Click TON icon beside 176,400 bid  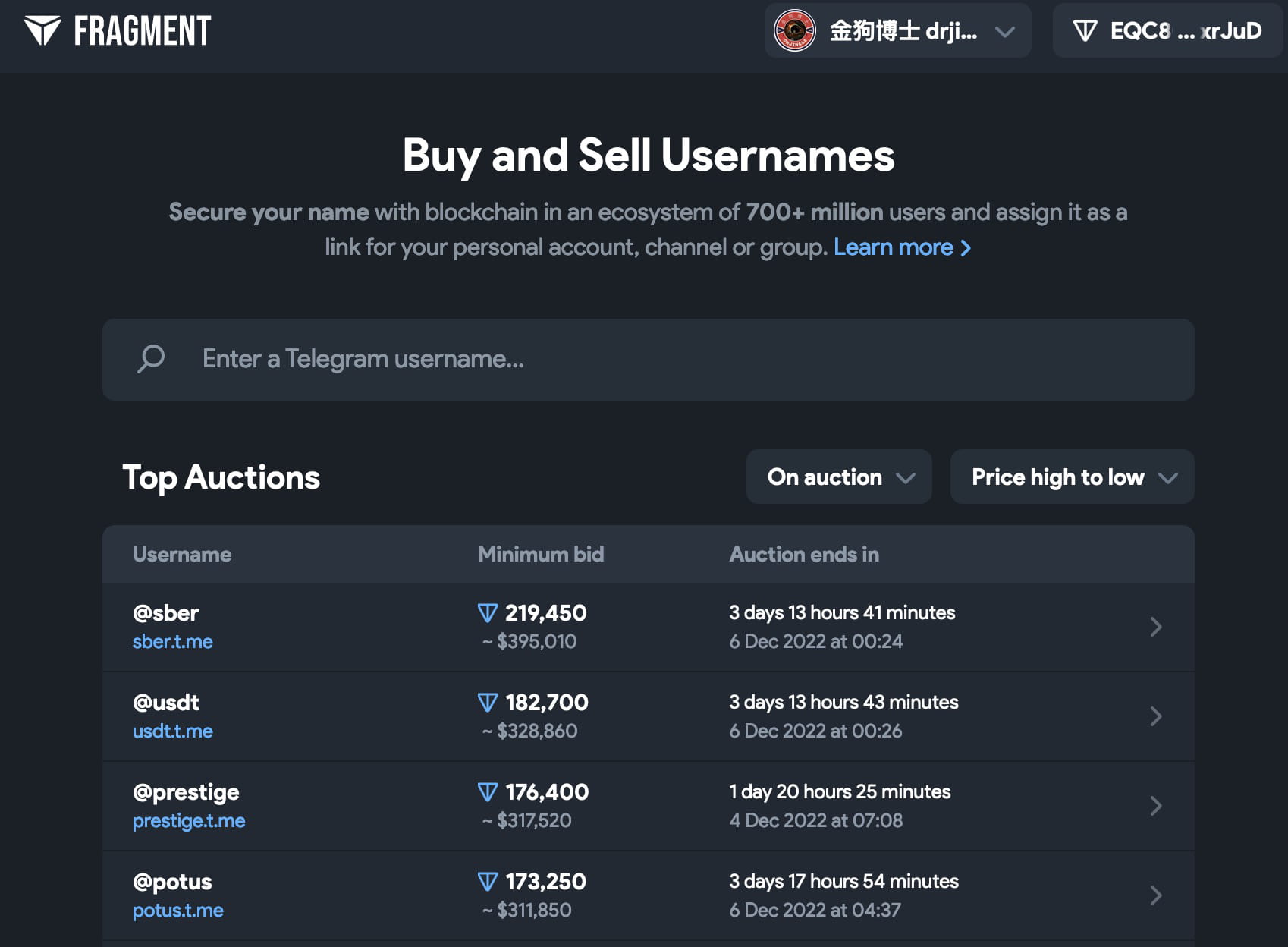click(x=488, y=792)
